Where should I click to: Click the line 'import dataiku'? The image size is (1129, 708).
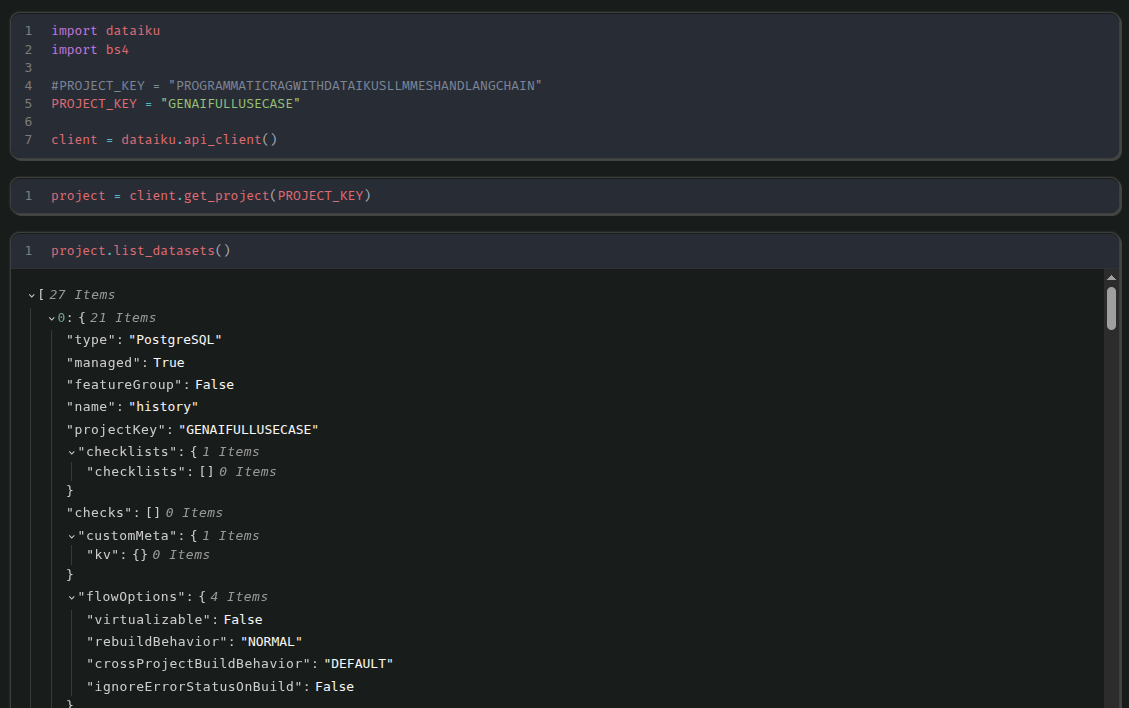tap(106, 31)
